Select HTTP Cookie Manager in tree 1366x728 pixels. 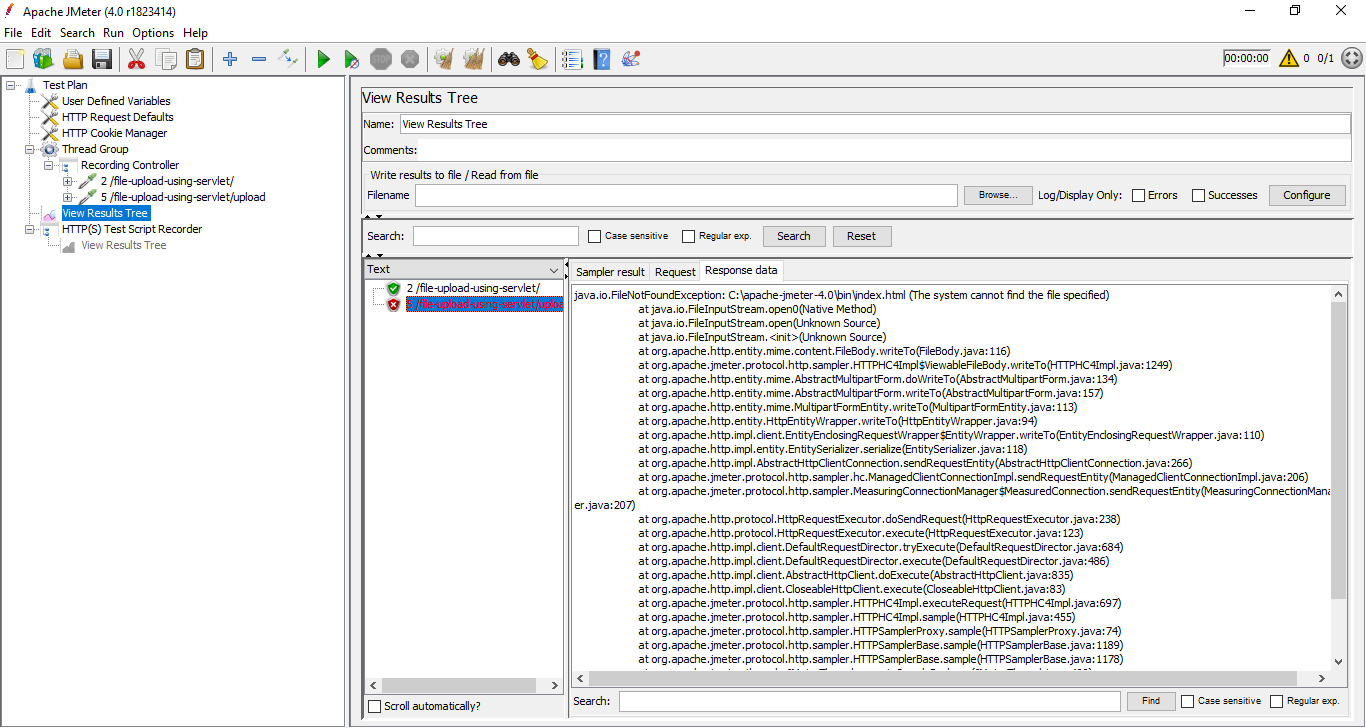(114, 133)
